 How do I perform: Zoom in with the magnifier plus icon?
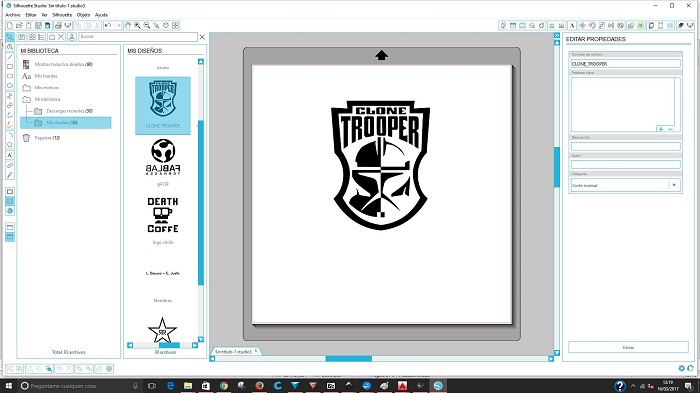(x=137, y=25)
